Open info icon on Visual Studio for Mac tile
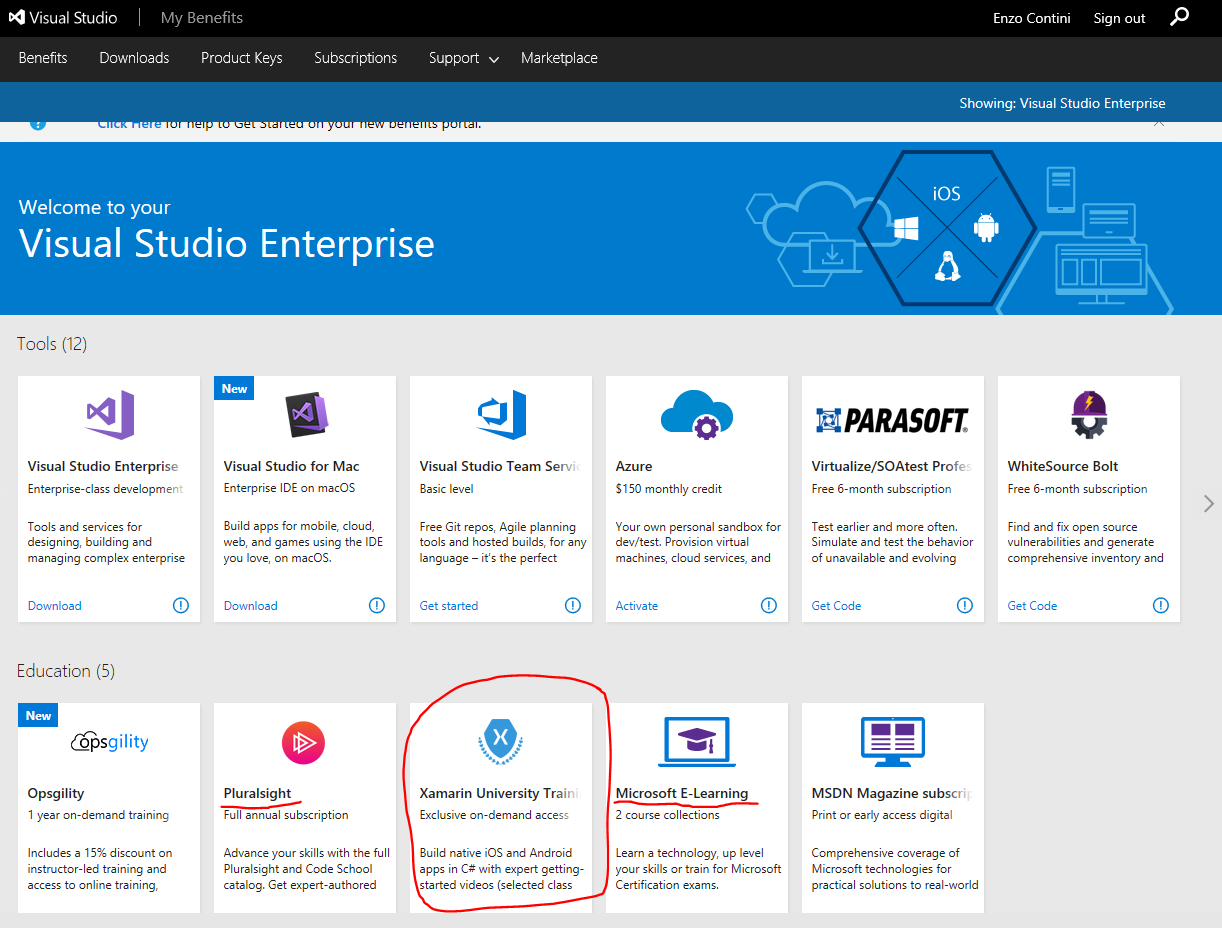This screenshot has height=928, width=1222. 376,605
